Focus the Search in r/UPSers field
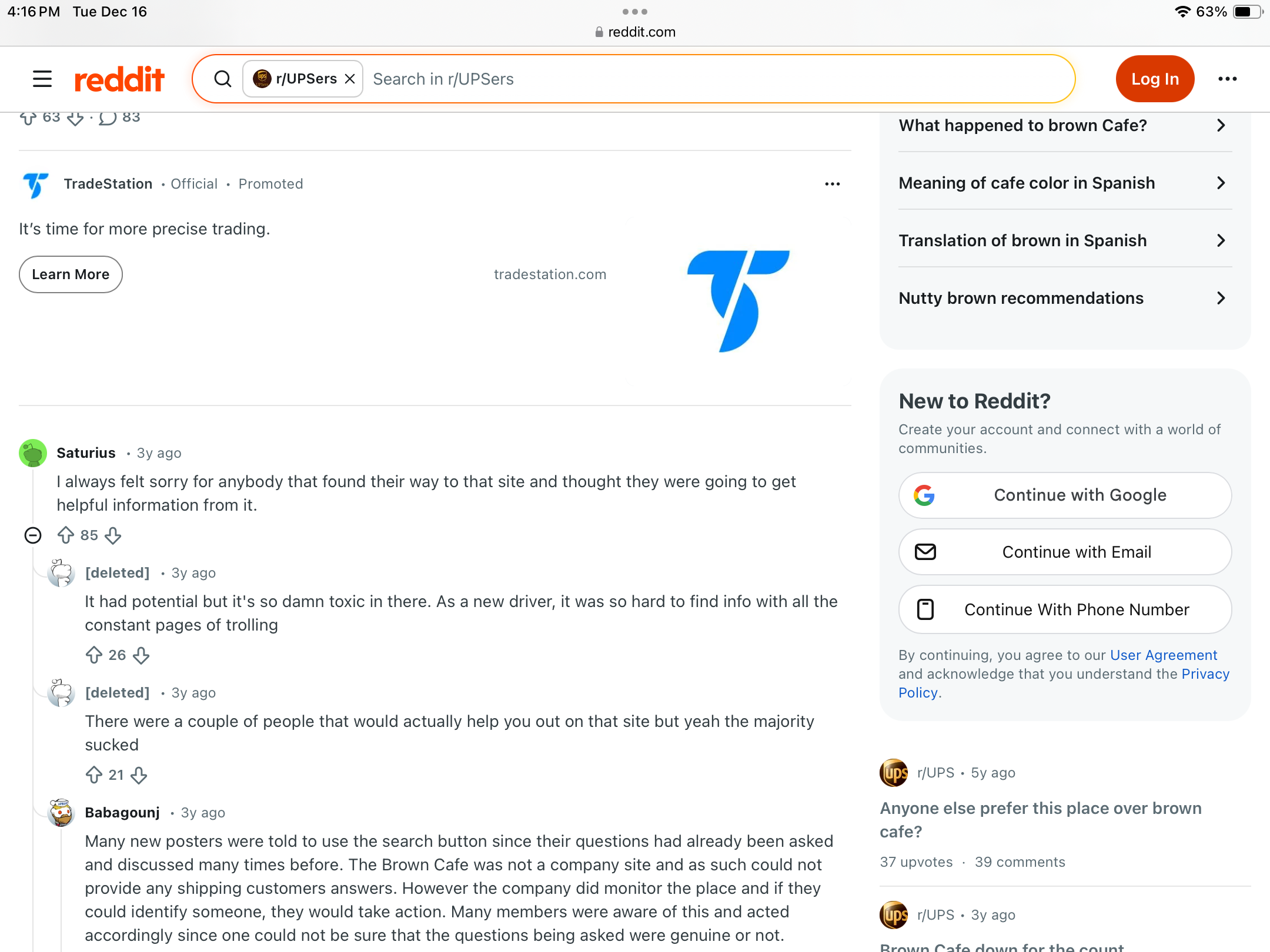The image size is (1270, 952). (717, 79)
